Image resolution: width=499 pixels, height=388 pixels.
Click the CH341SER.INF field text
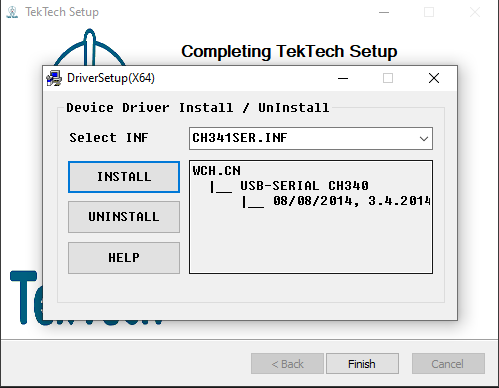(x=240, y=138)
